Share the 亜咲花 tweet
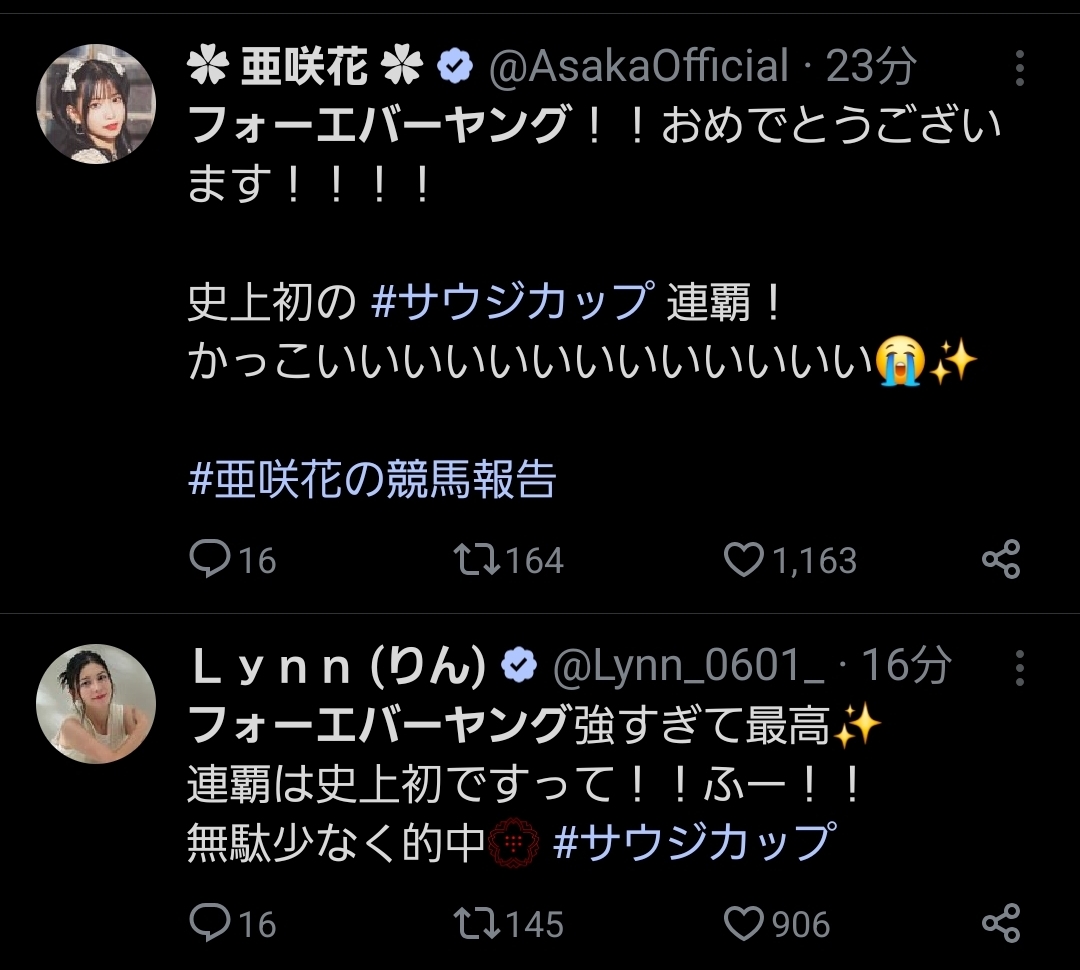Screen dimensions: 1080x970 (1000, 559)
